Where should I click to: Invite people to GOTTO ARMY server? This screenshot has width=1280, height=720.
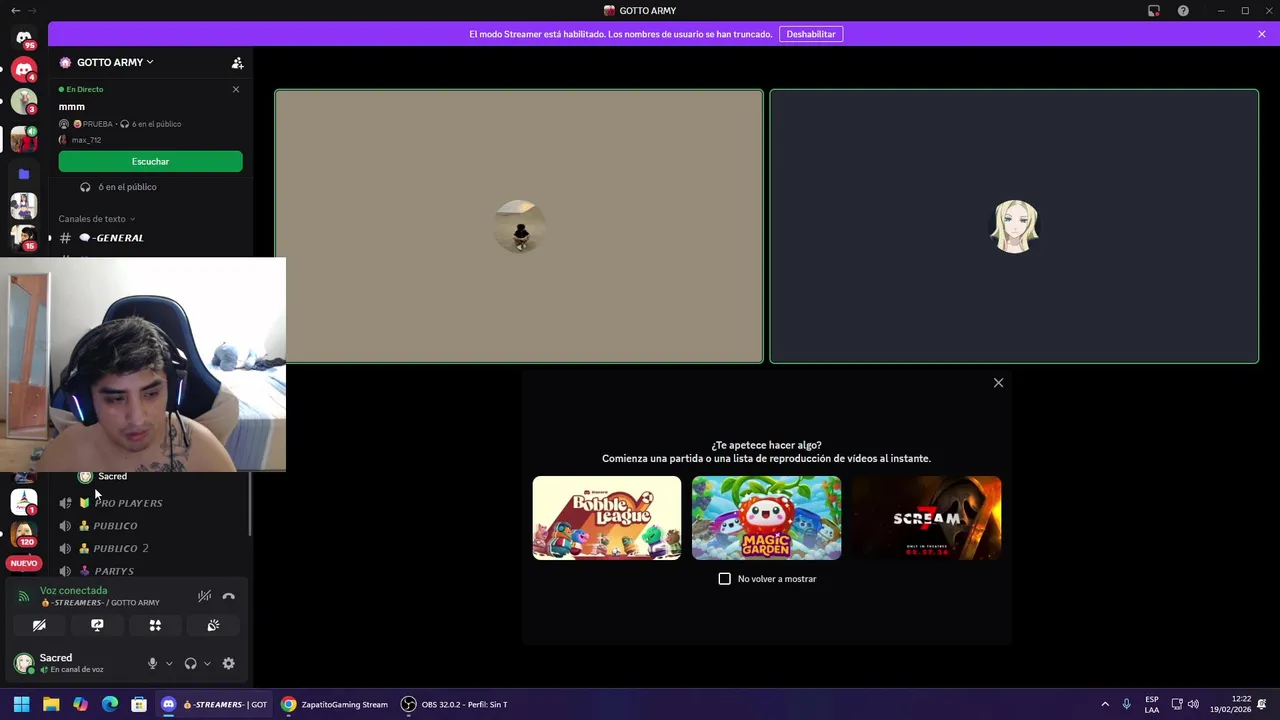(x=237, y=63)
